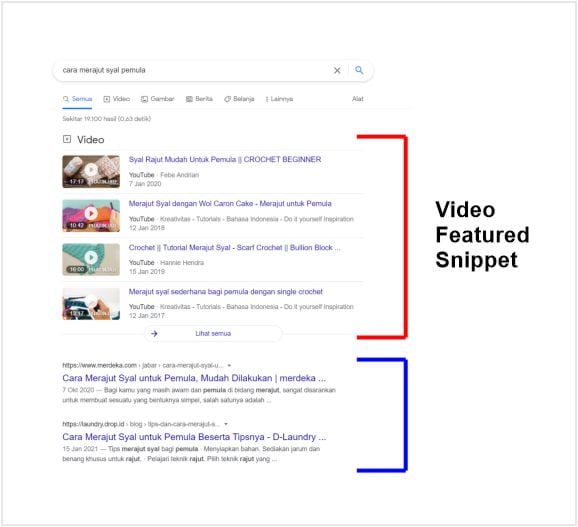Switch to the Video tab
The image size is (578, 527).
[116, 99]
